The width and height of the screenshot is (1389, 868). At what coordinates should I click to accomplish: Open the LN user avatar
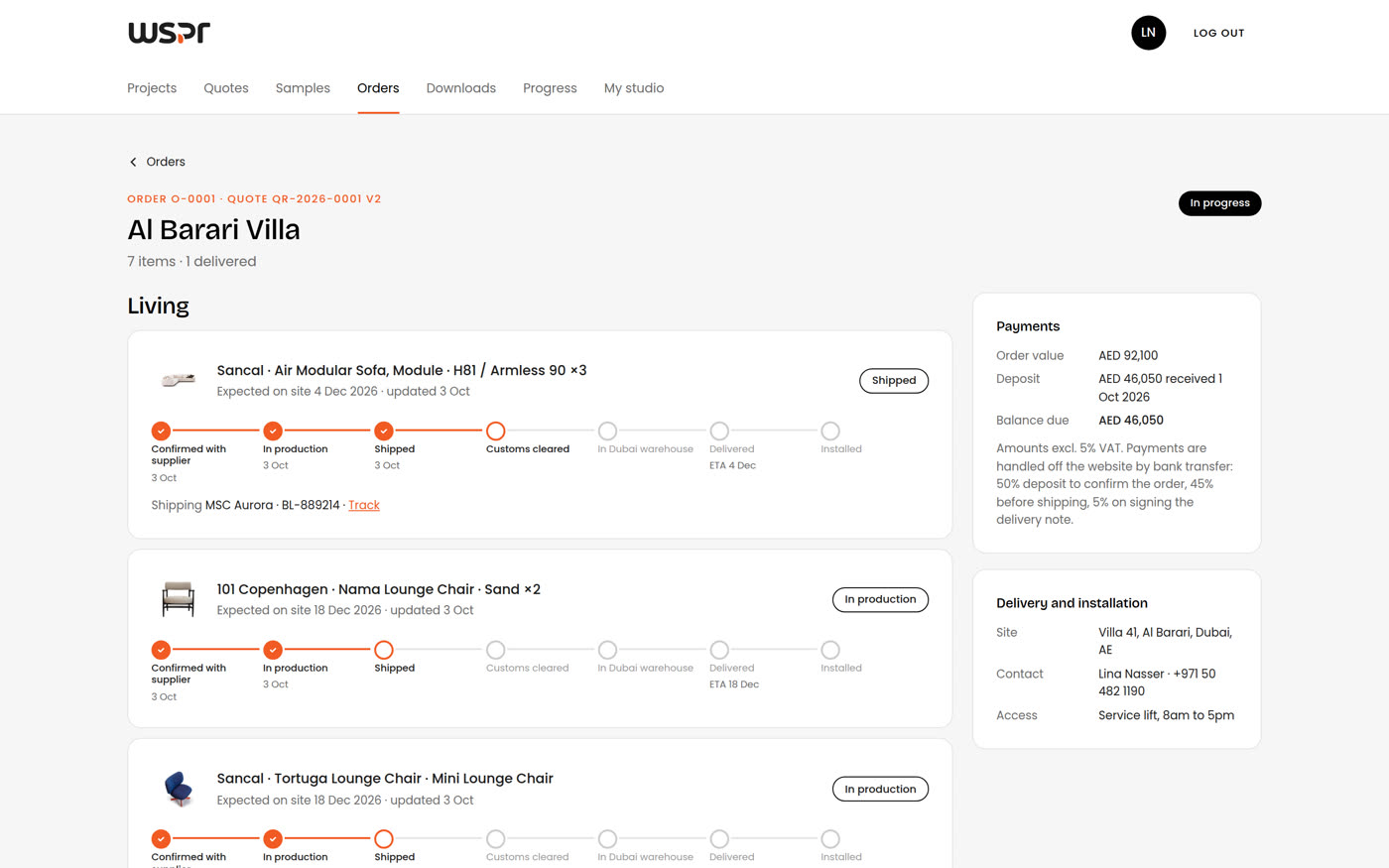[1148, 33]
